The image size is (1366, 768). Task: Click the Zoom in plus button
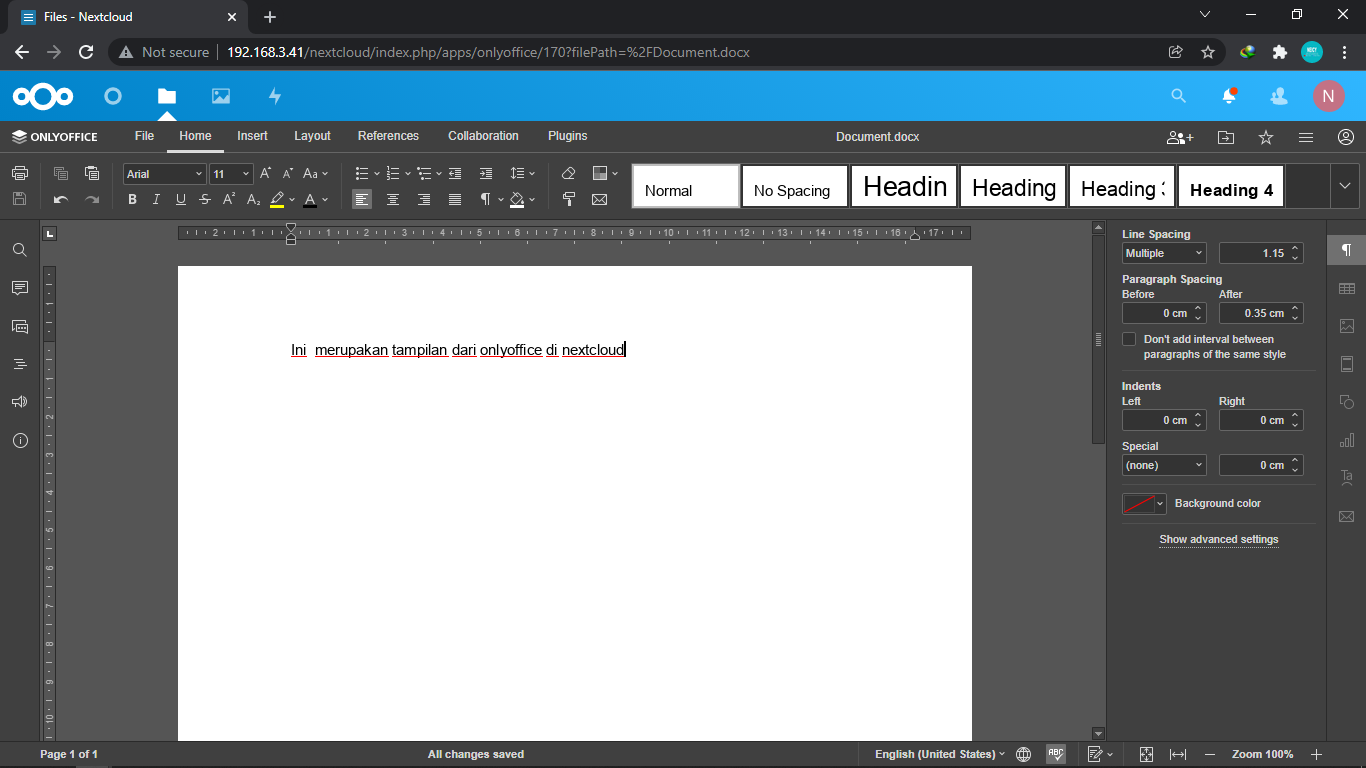pos(1316,754)
